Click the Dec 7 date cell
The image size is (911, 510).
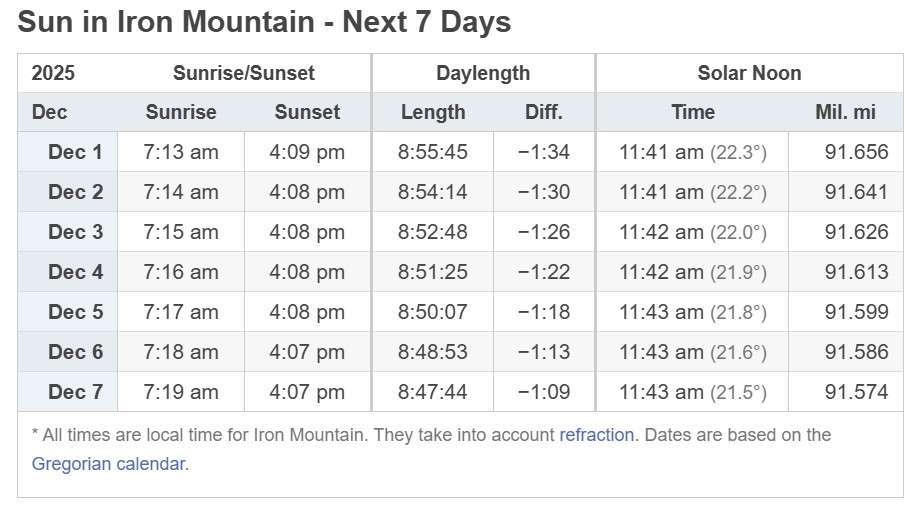pyautogui.click(x=75, y=392)
